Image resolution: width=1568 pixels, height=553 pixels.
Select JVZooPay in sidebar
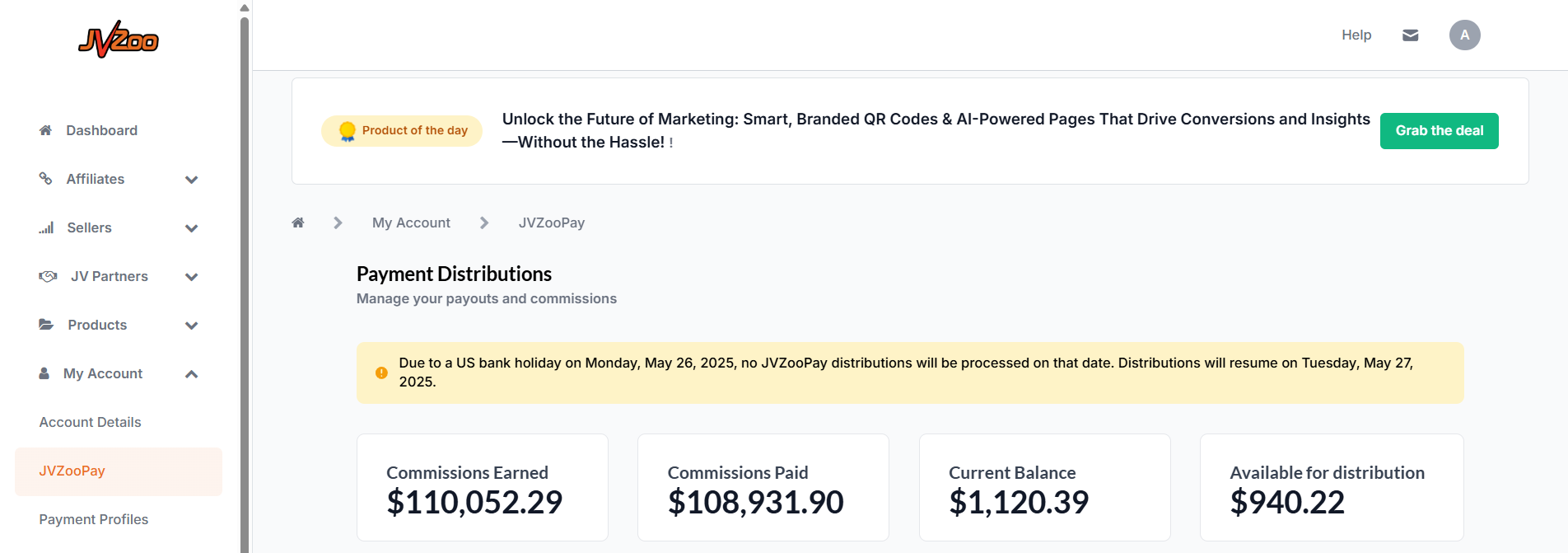coord(119,471)
